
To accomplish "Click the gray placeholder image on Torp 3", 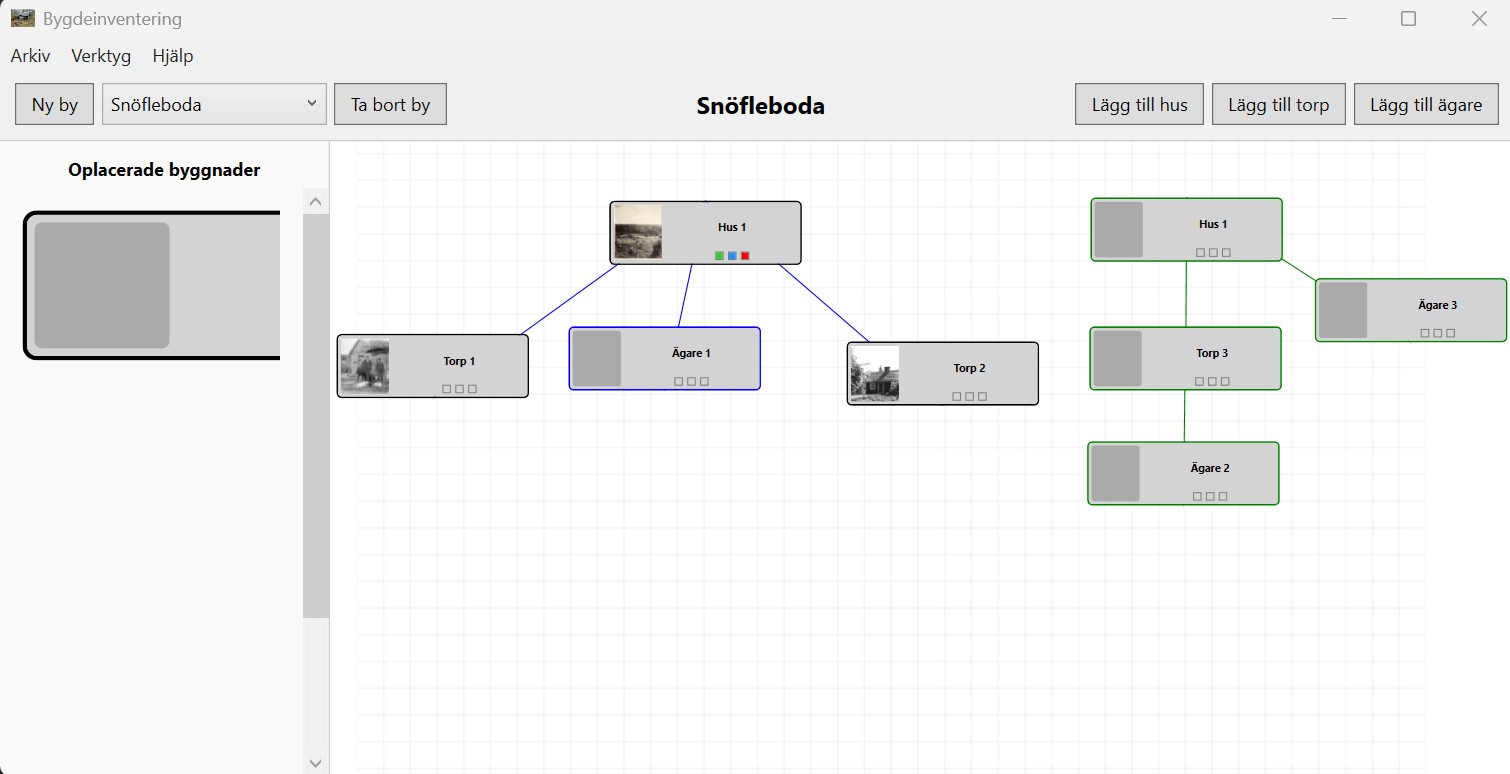I will pos(1117,358).
